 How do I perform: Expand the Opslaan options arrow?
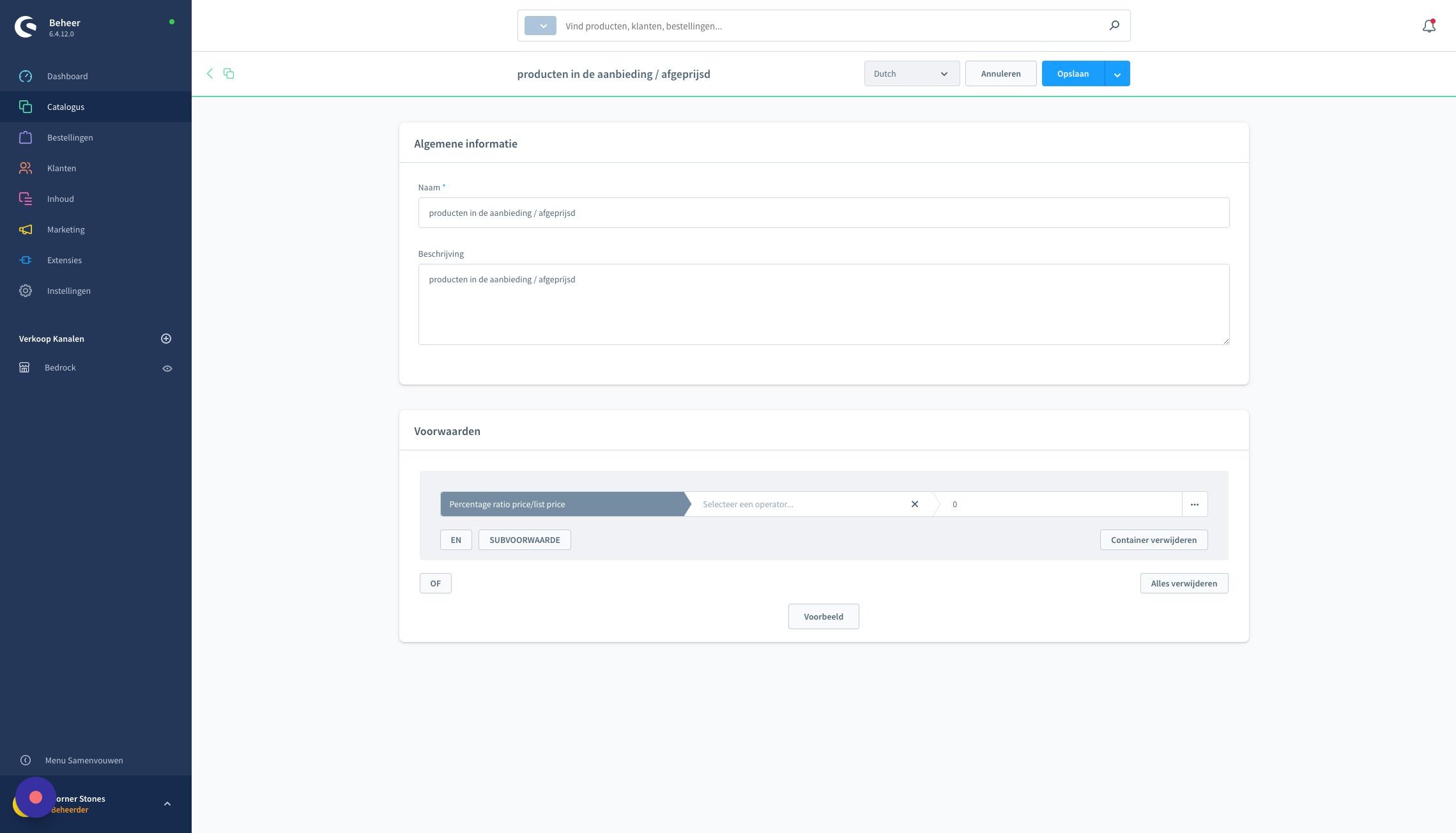[x=1117, y=74]
